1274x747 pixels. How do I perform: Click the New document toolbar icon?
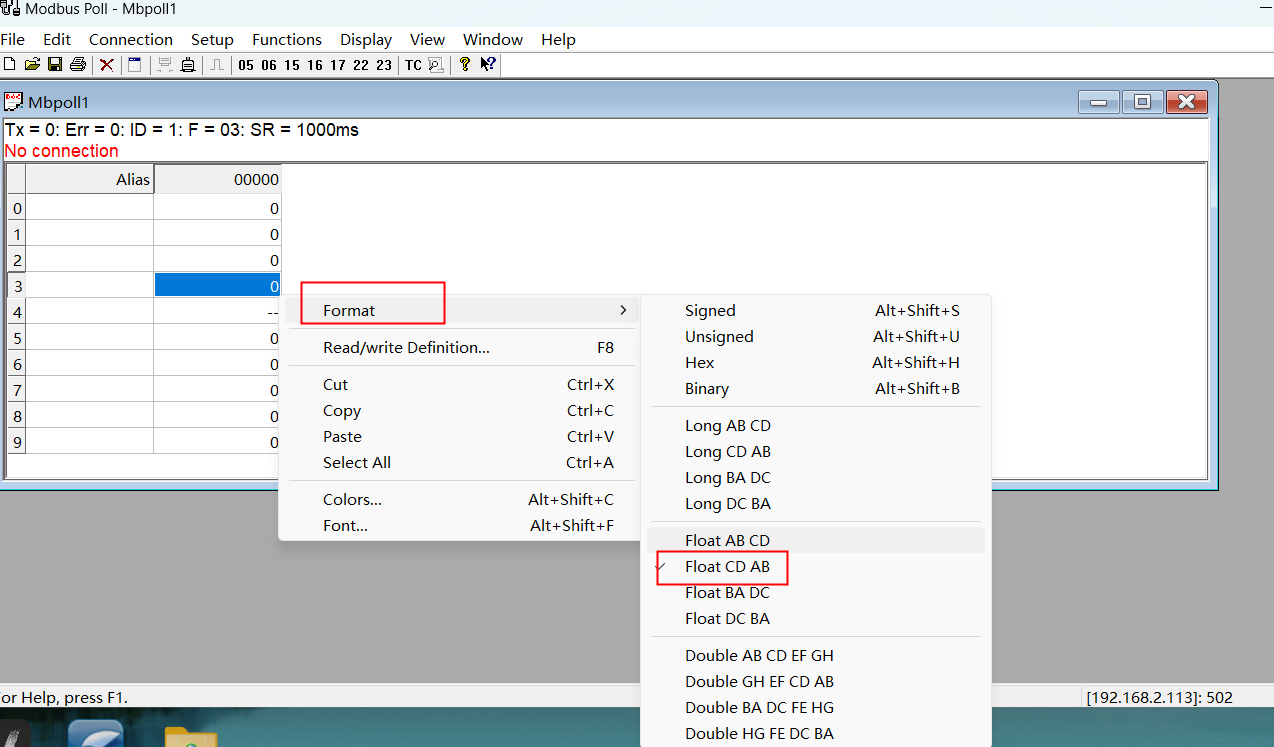coord(10,65)
